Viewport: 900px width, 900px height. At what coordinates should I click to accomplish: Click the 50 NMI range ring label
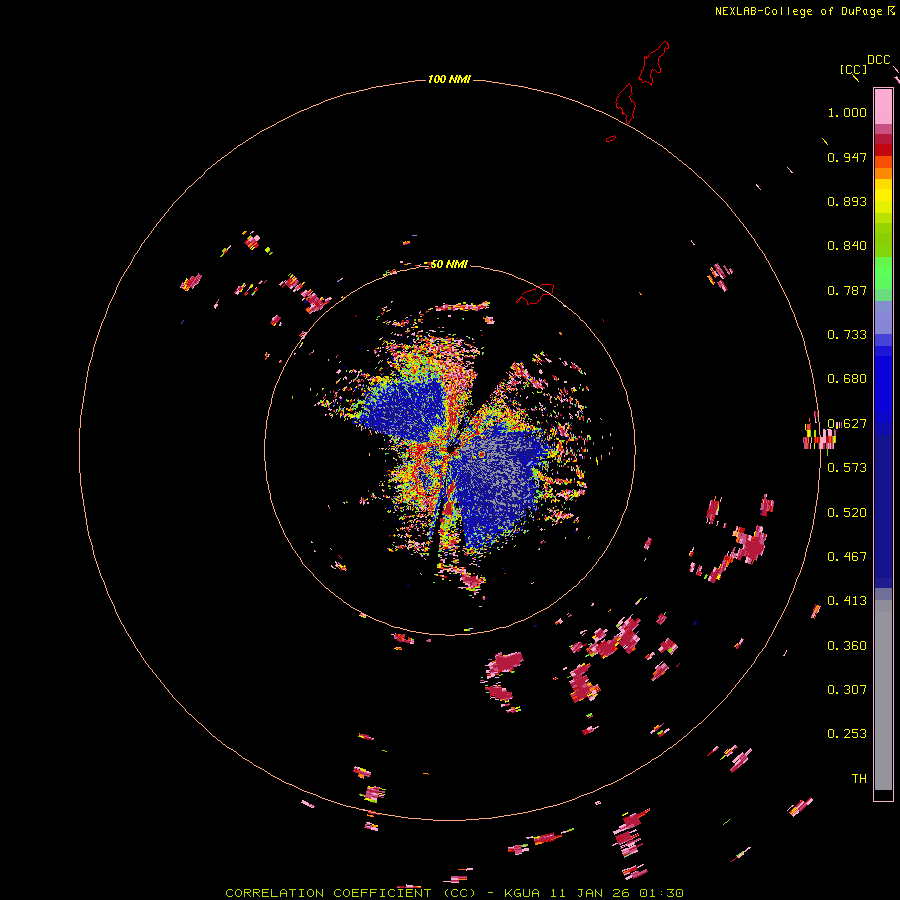point(449,264)
